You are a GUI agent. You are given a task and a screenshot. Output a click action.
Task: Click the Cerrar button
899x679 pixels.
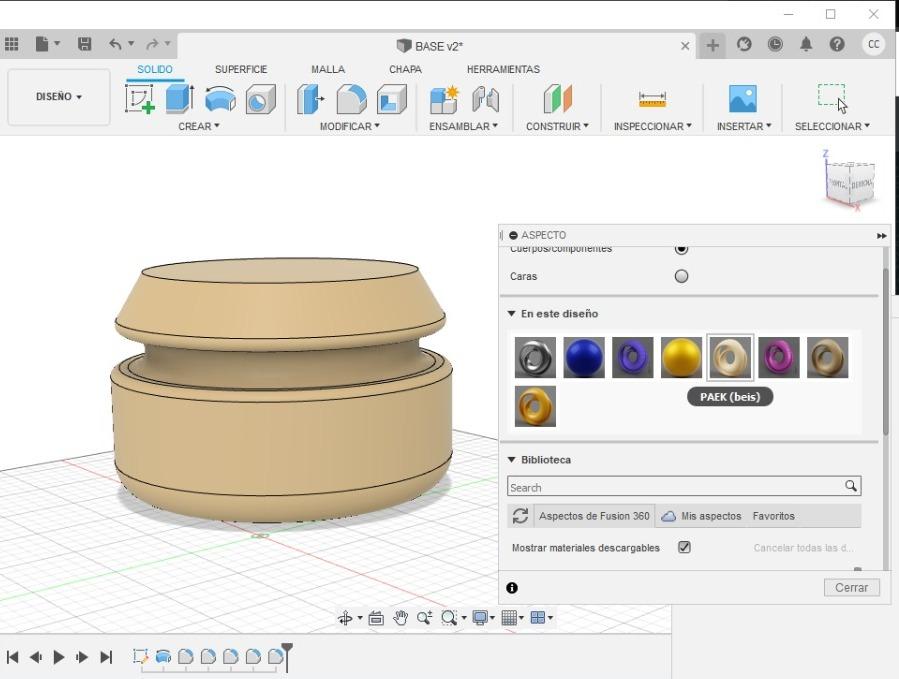[851, 587]
